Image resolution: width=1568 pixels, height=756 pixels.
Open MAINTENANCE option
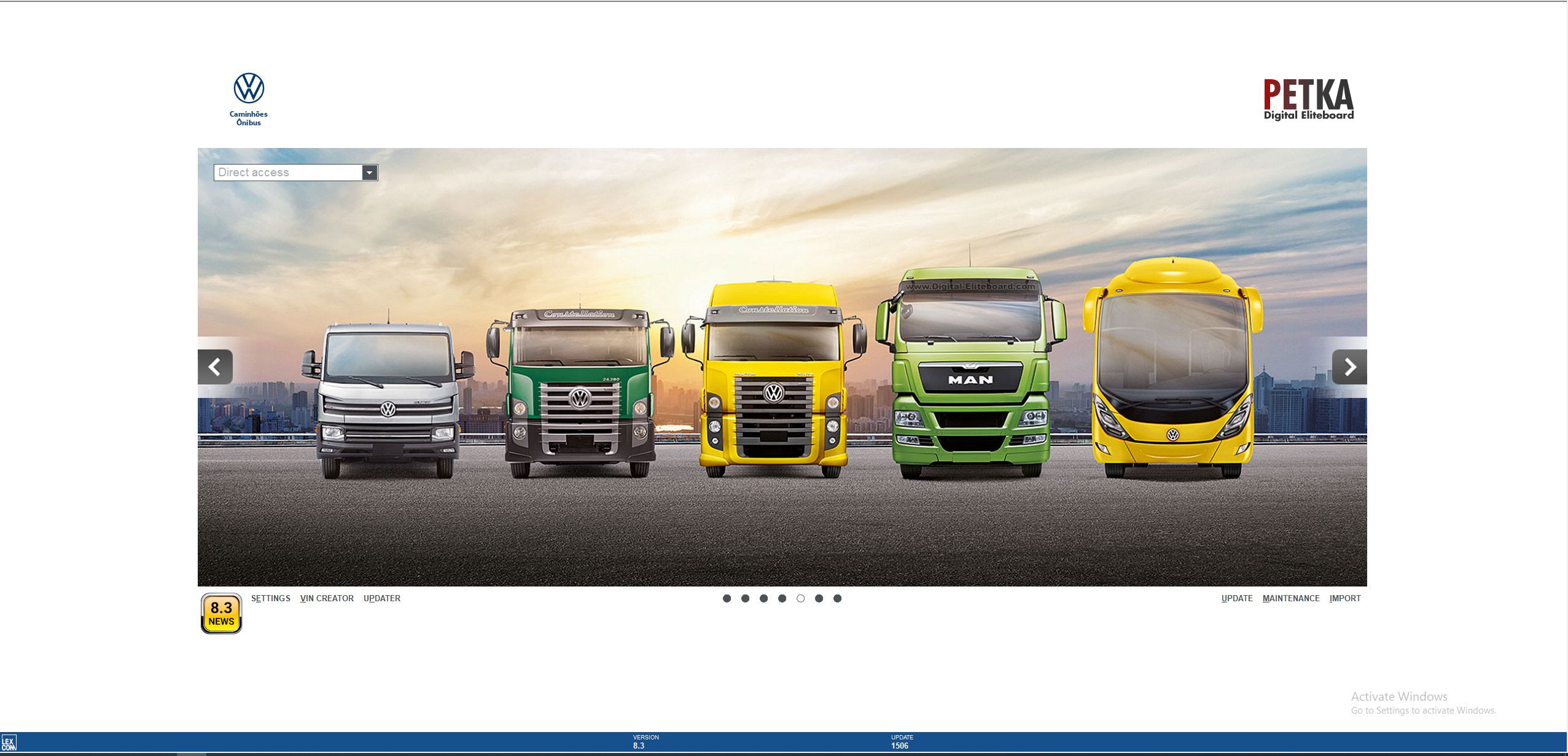1291,598
